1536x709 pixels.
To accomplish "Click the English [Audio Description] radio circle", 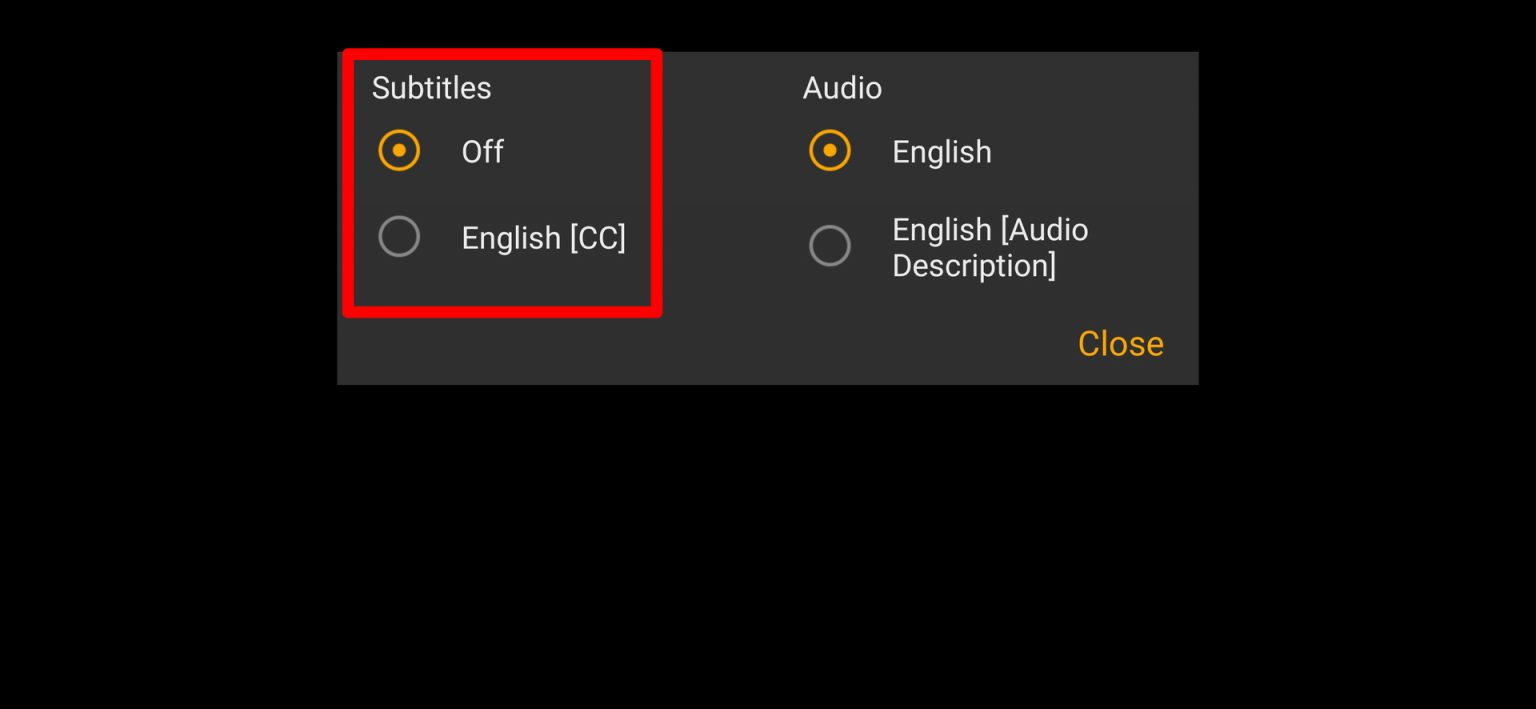I will [x=830, y=245].
